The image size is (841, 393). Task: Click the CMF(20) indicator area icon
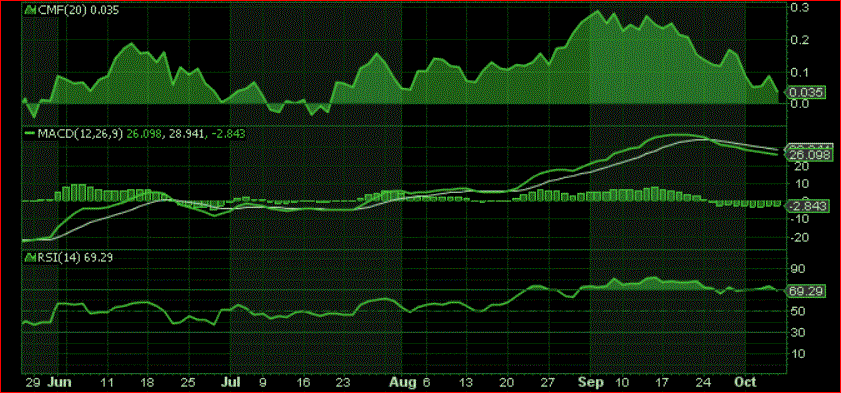pyautogui.click(x=30, y=10)
